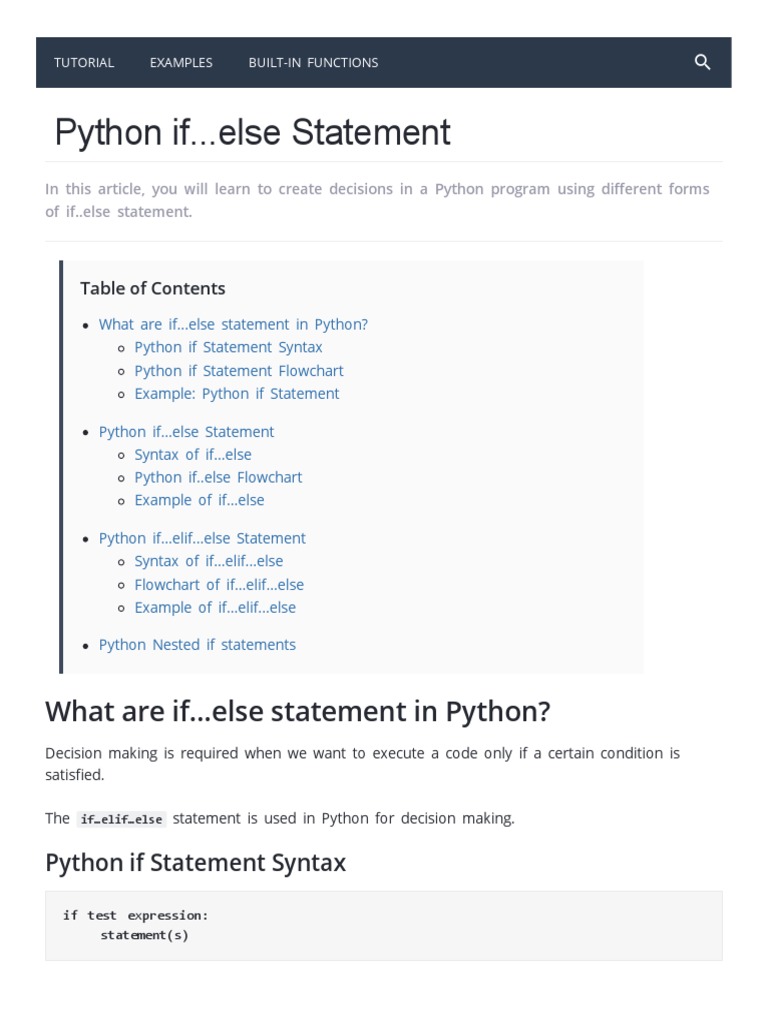This screenshot has height=1024, width=768.
Task: Open Python if Statement Flowchart link
Action: pos(238,370)
